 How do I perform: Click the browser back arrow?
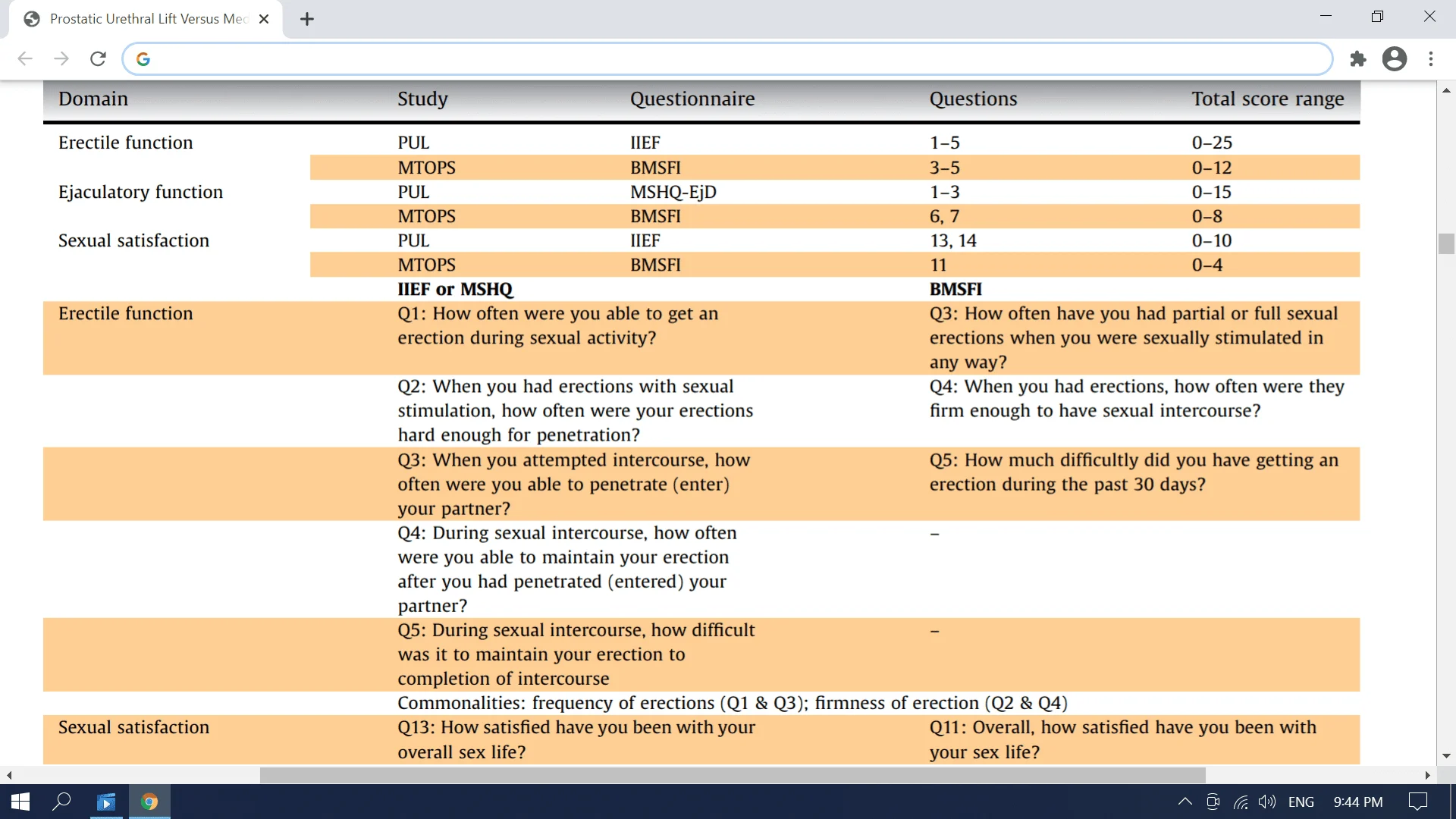coord(25,59)
